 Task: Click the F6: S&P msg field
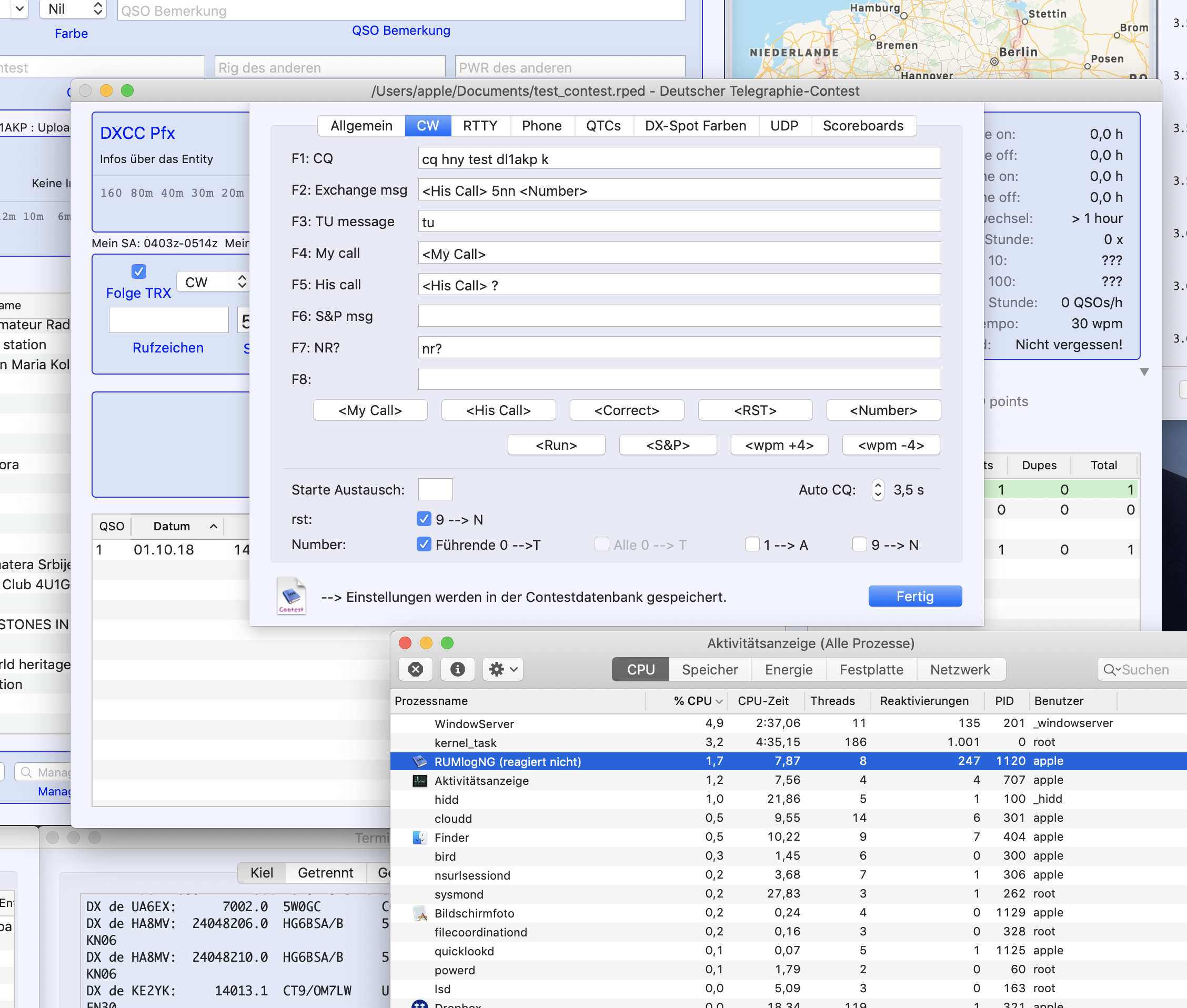(679, 316)
